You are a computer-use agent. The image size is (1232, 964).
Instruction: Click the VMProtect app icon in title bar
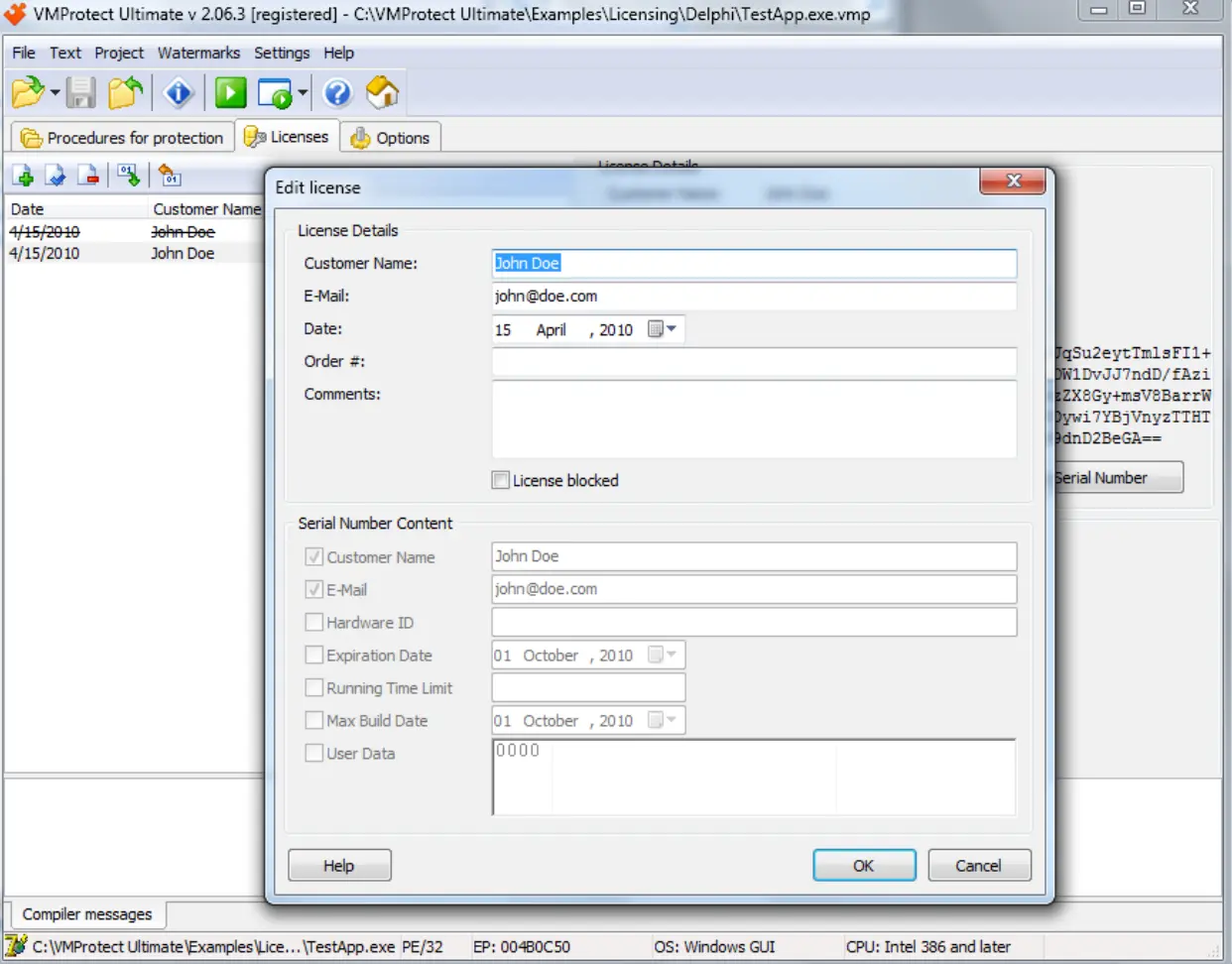coord(15,13)
